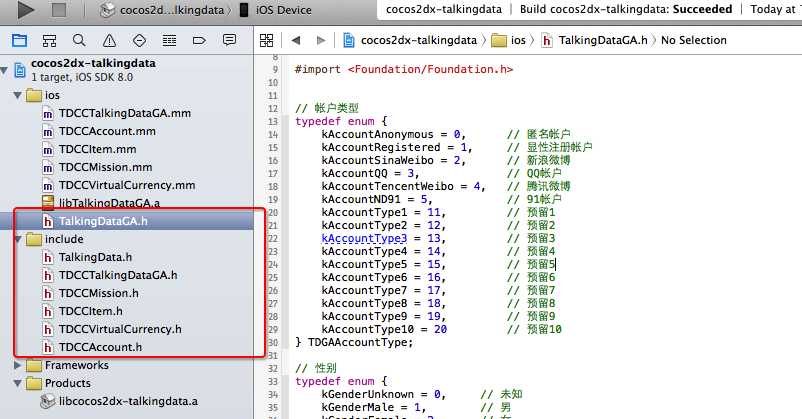The height and width of the screenshot is (419, 802).
Task: Click kAccountRegistered in the code
Action: coord(381,147)
